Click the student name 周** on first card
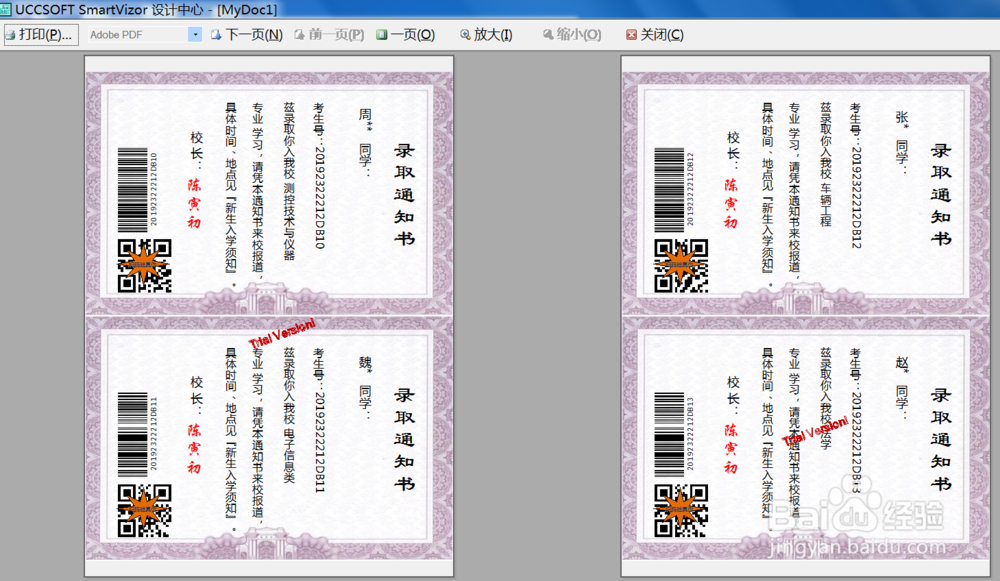 [x=365, y=119]
